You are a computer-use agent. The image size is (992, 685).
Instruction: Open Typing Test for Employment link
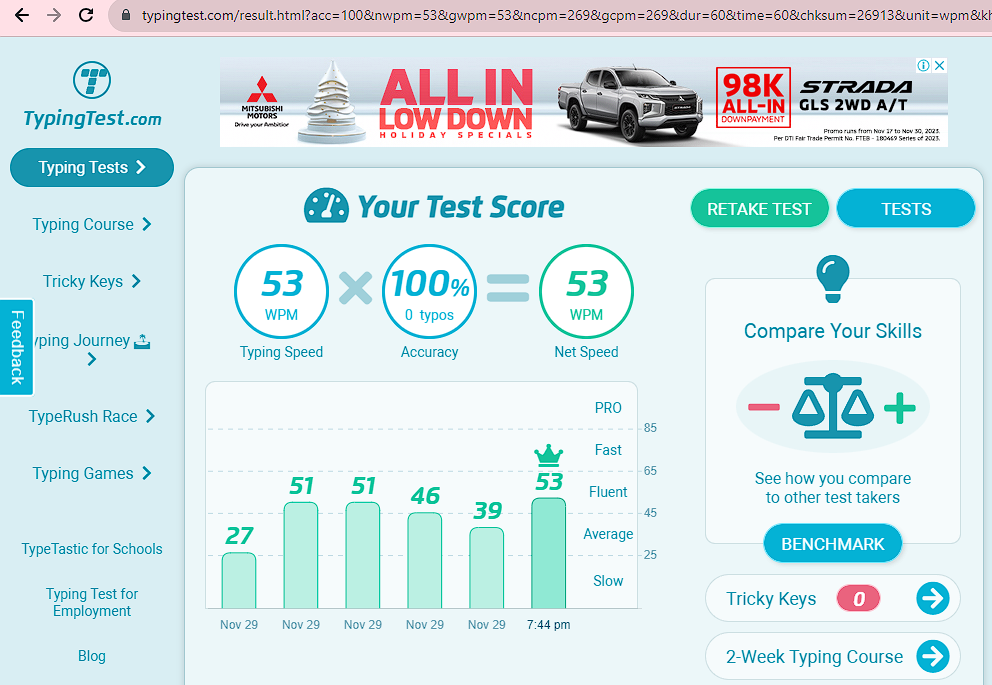(x=92, y=602)
